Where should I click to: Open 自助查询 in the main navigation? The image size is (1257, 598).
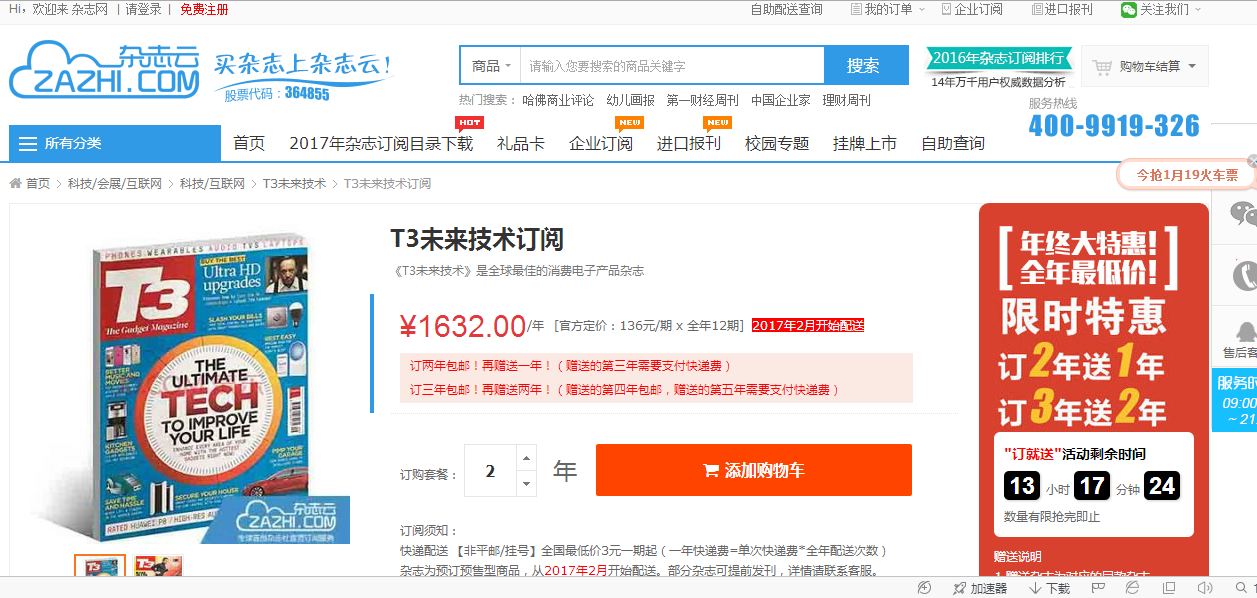pos(953,143)
